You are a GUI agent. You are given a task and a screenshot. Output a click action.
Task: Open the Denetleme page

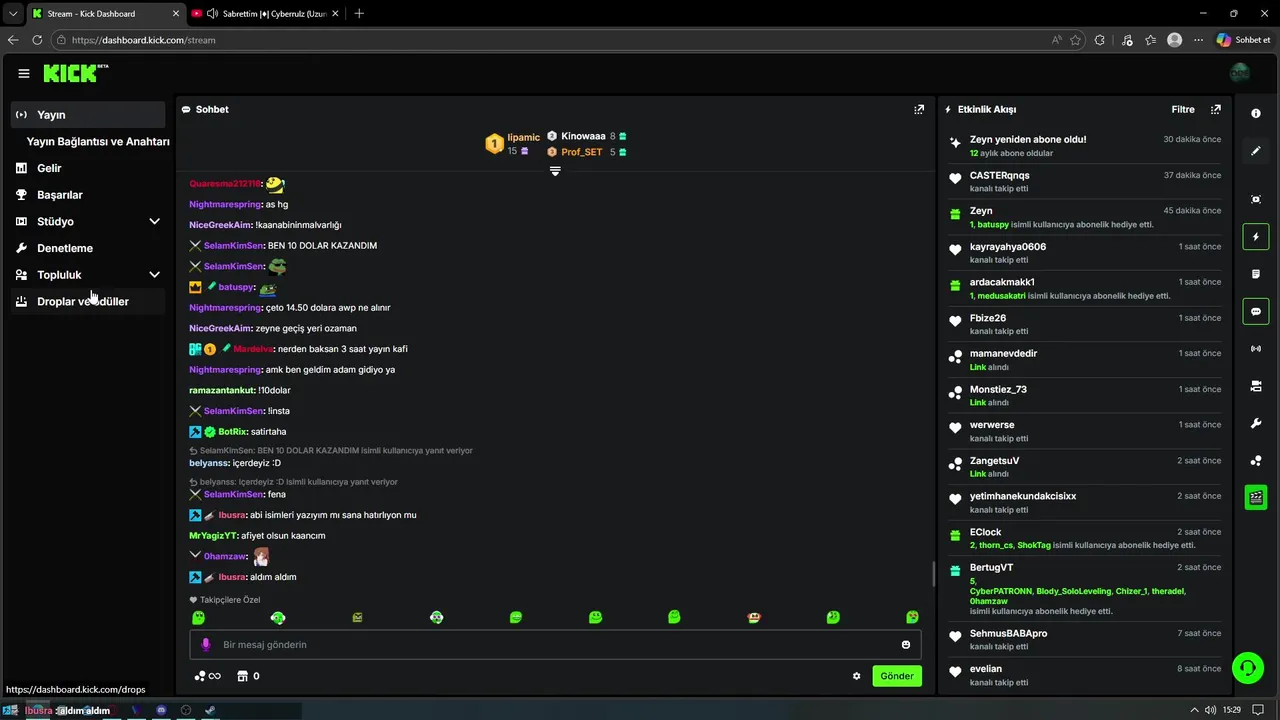[88, 248]
